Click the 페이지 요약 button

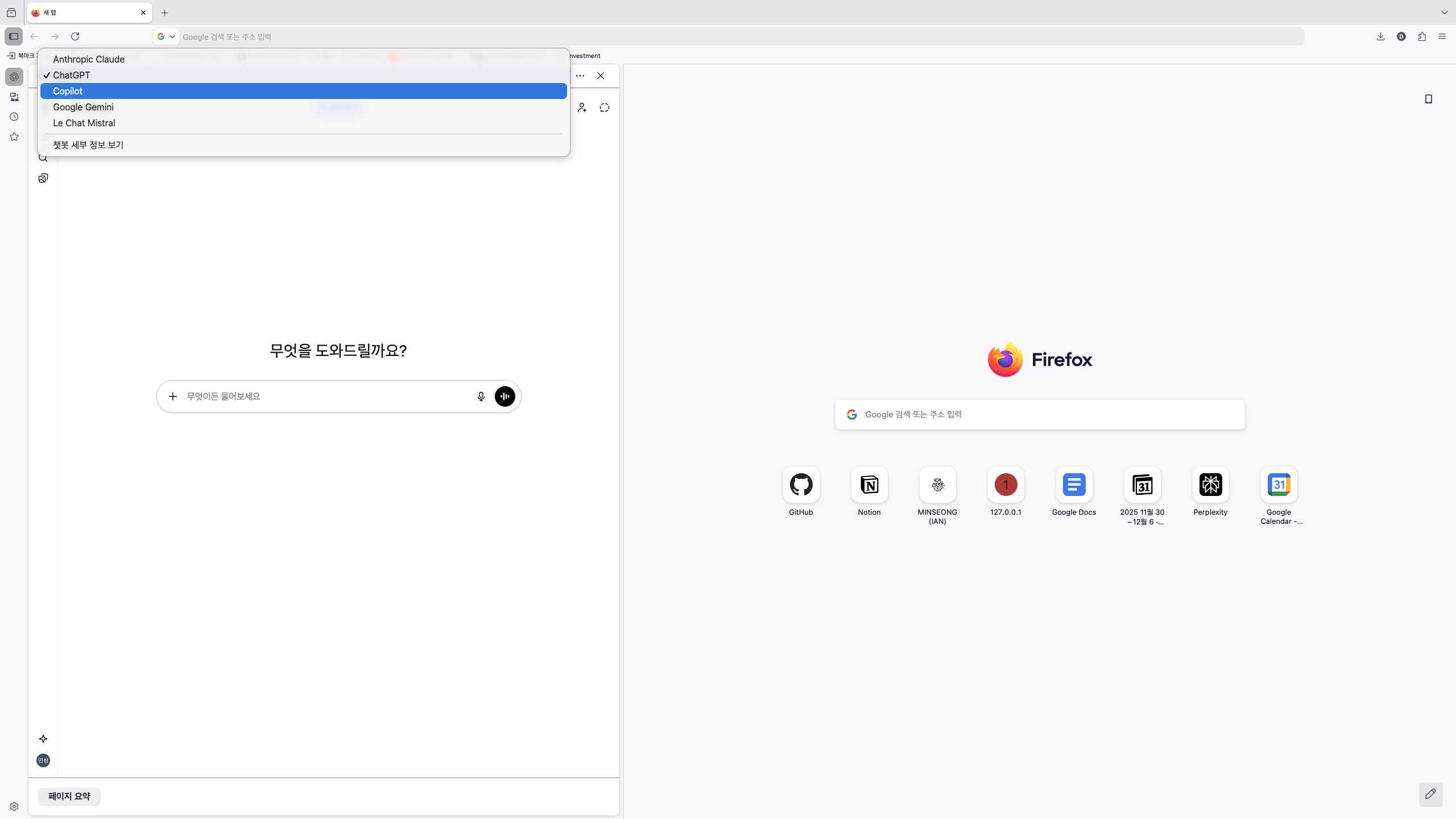click(x=69, y=796)
